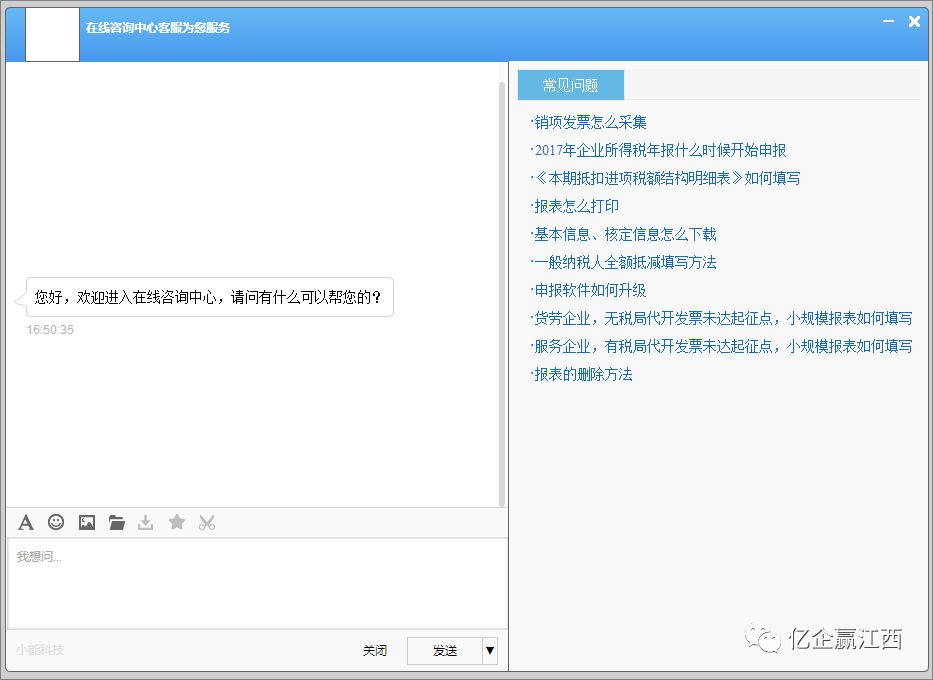Open FAQ 服务企业，有税局代开发票未达起征点
933x680 pixels.
721,346
